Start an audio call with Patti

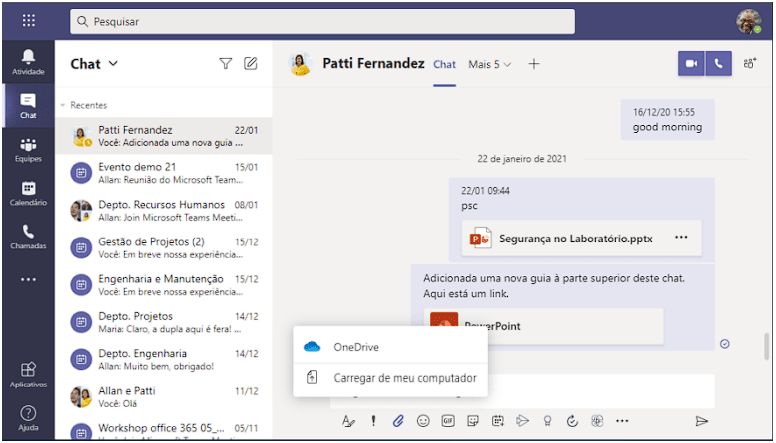pos(719,63)
